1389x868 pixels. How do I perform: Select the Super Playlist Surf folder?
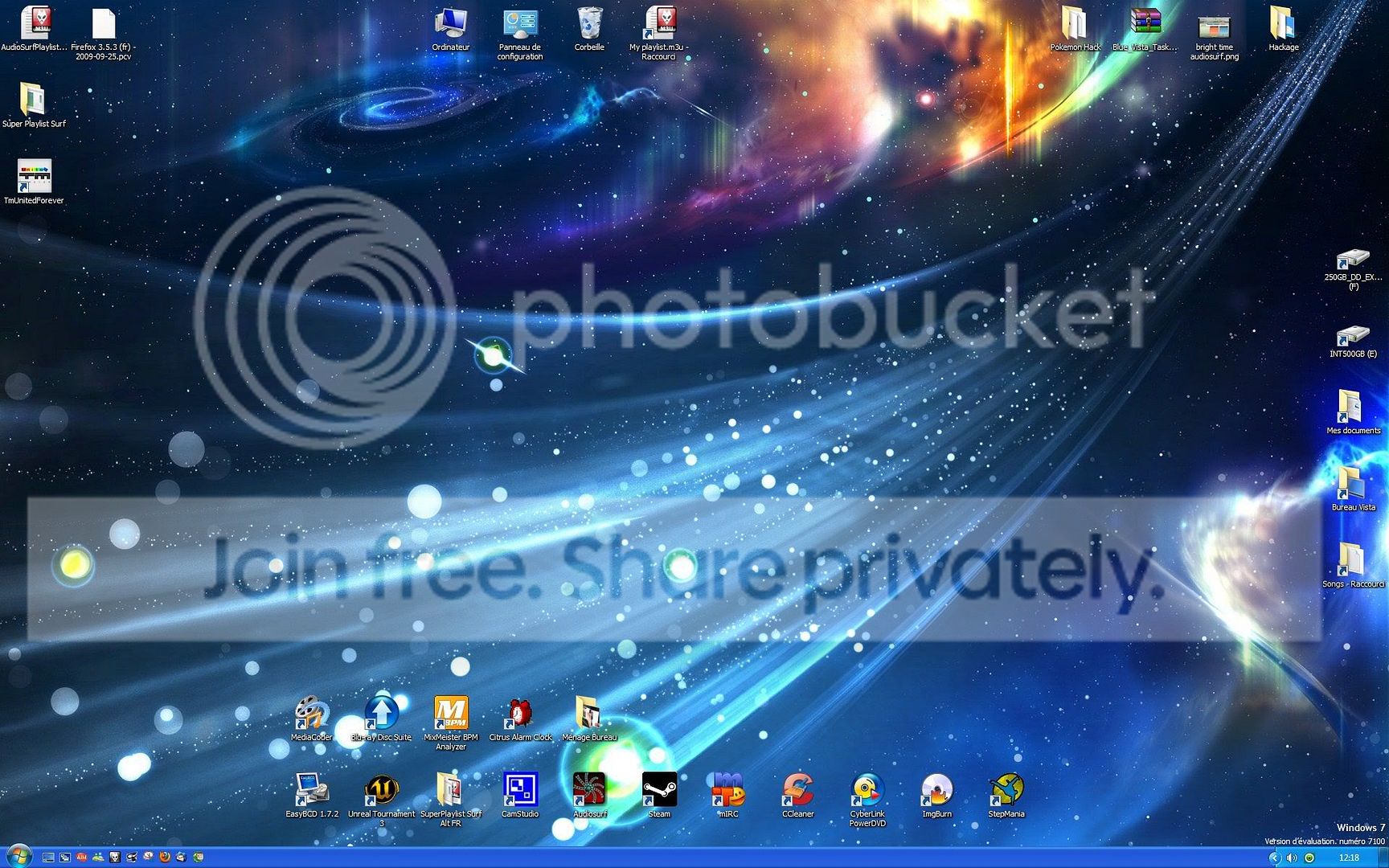pyautogui.click(x=34, y=105)
